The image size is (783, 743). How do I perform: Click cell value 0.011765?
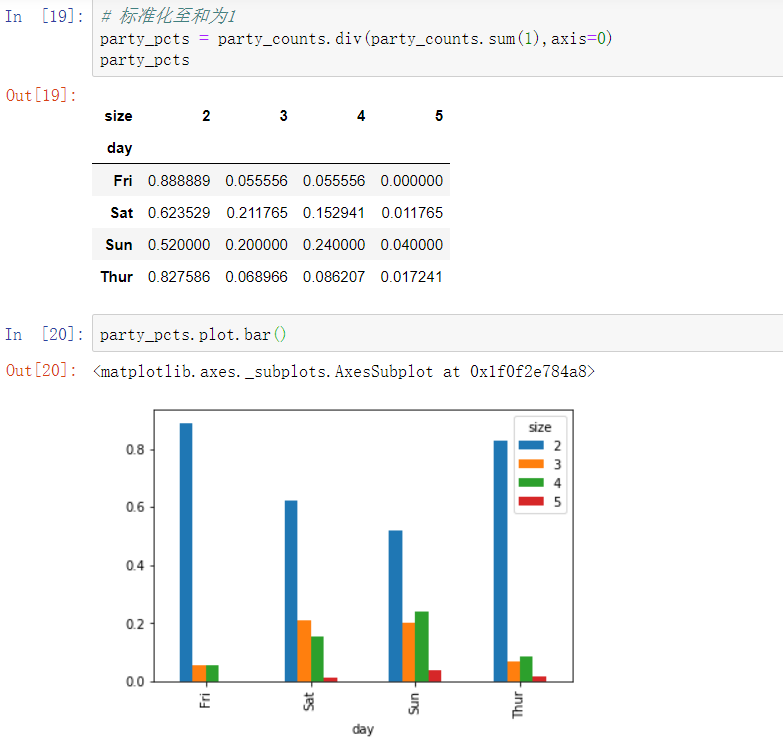pos(412,213)
